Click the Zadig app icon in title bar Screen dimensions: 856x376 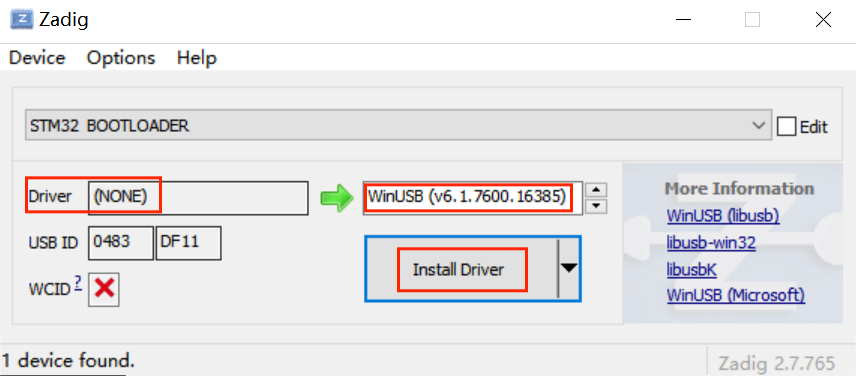[22, 20]
